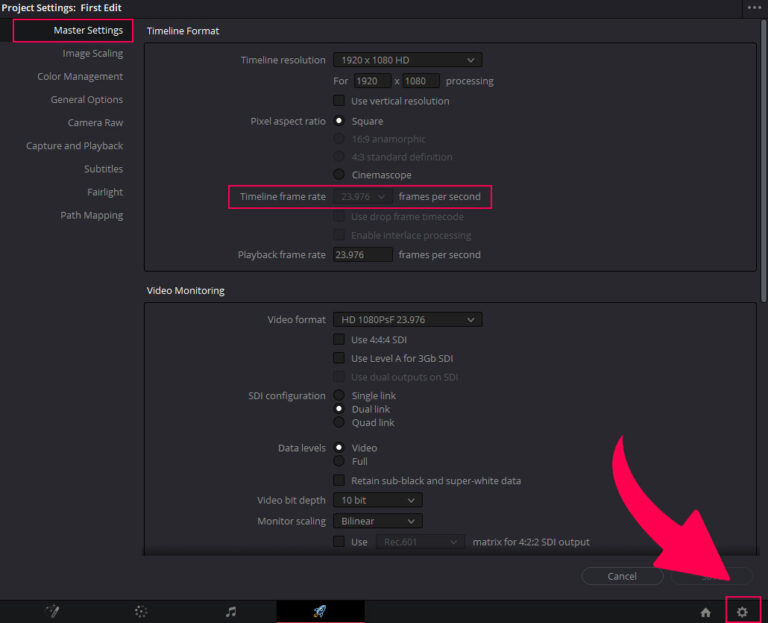
Task: Select Master Settings tab
Action: (x=88, y=30)
